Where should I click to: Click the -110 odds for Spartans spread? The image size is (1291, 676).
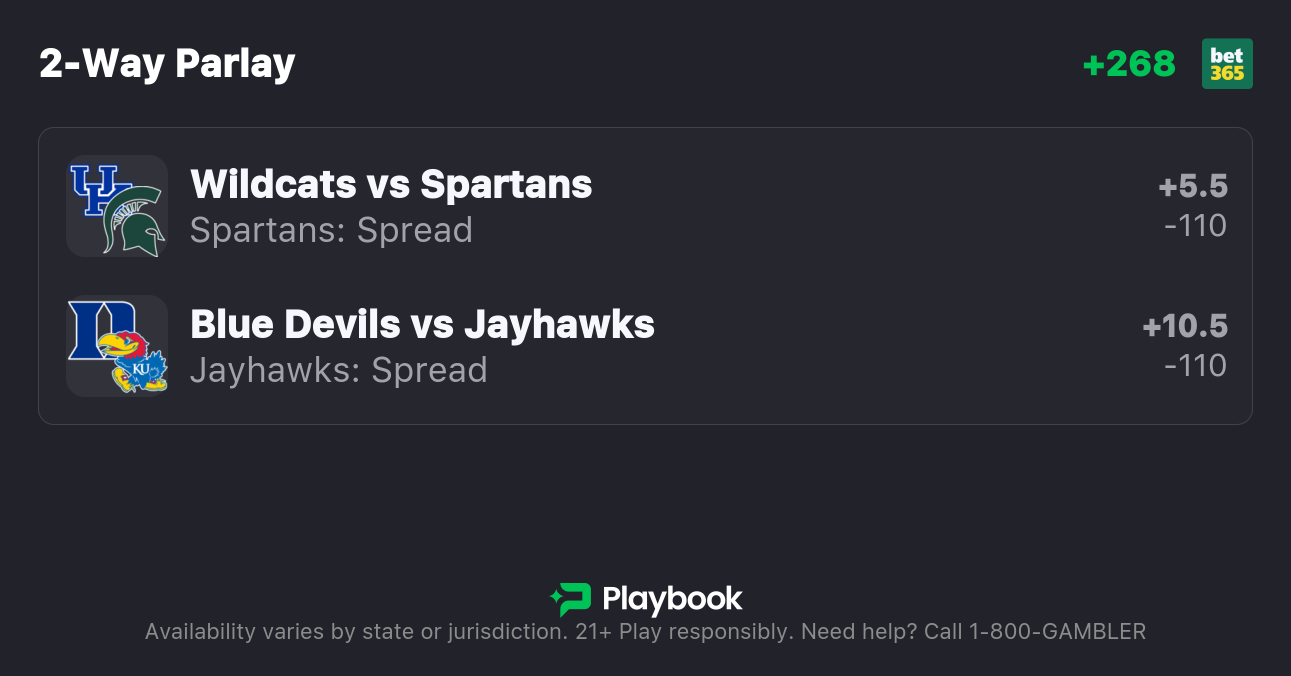(1195, 226)
